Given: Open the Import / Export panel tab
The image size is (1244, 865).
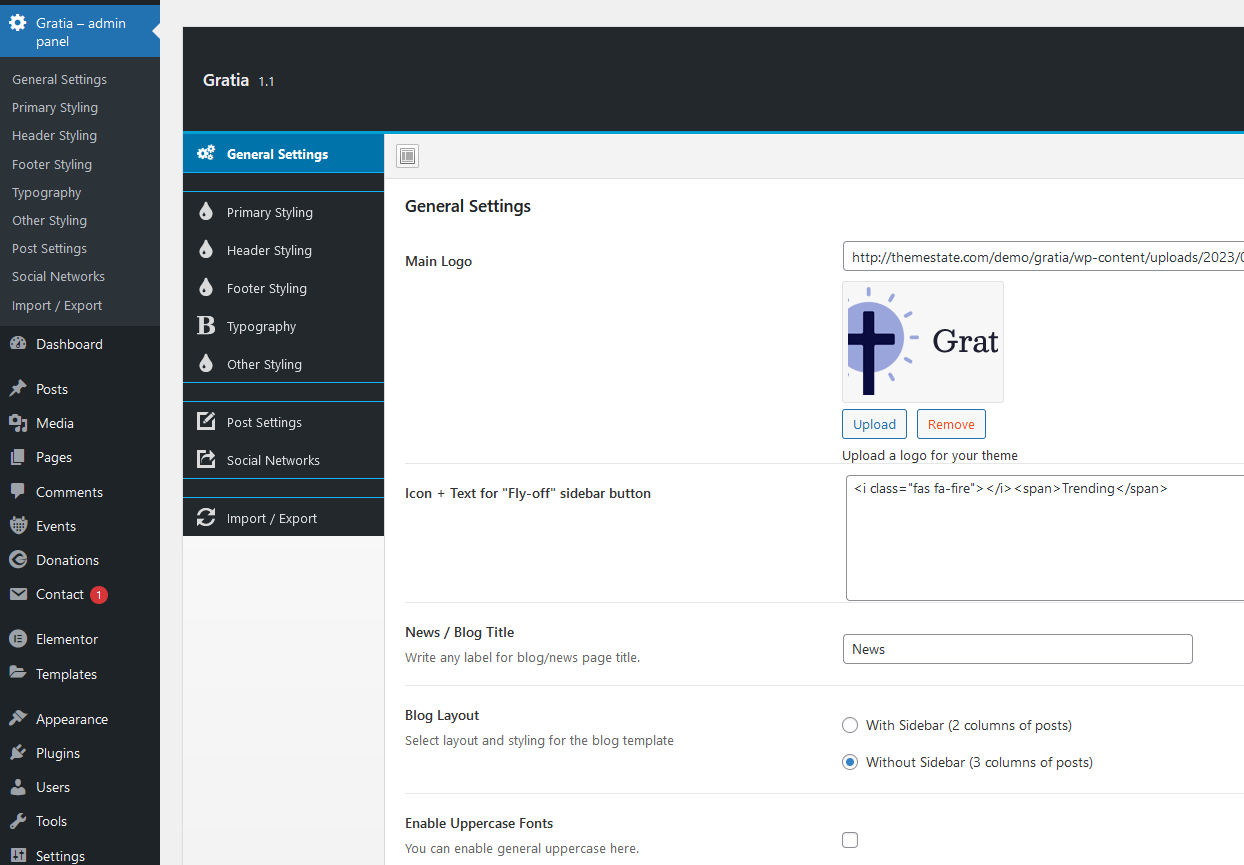Looking at the screenshot, I should click(284, 518).
